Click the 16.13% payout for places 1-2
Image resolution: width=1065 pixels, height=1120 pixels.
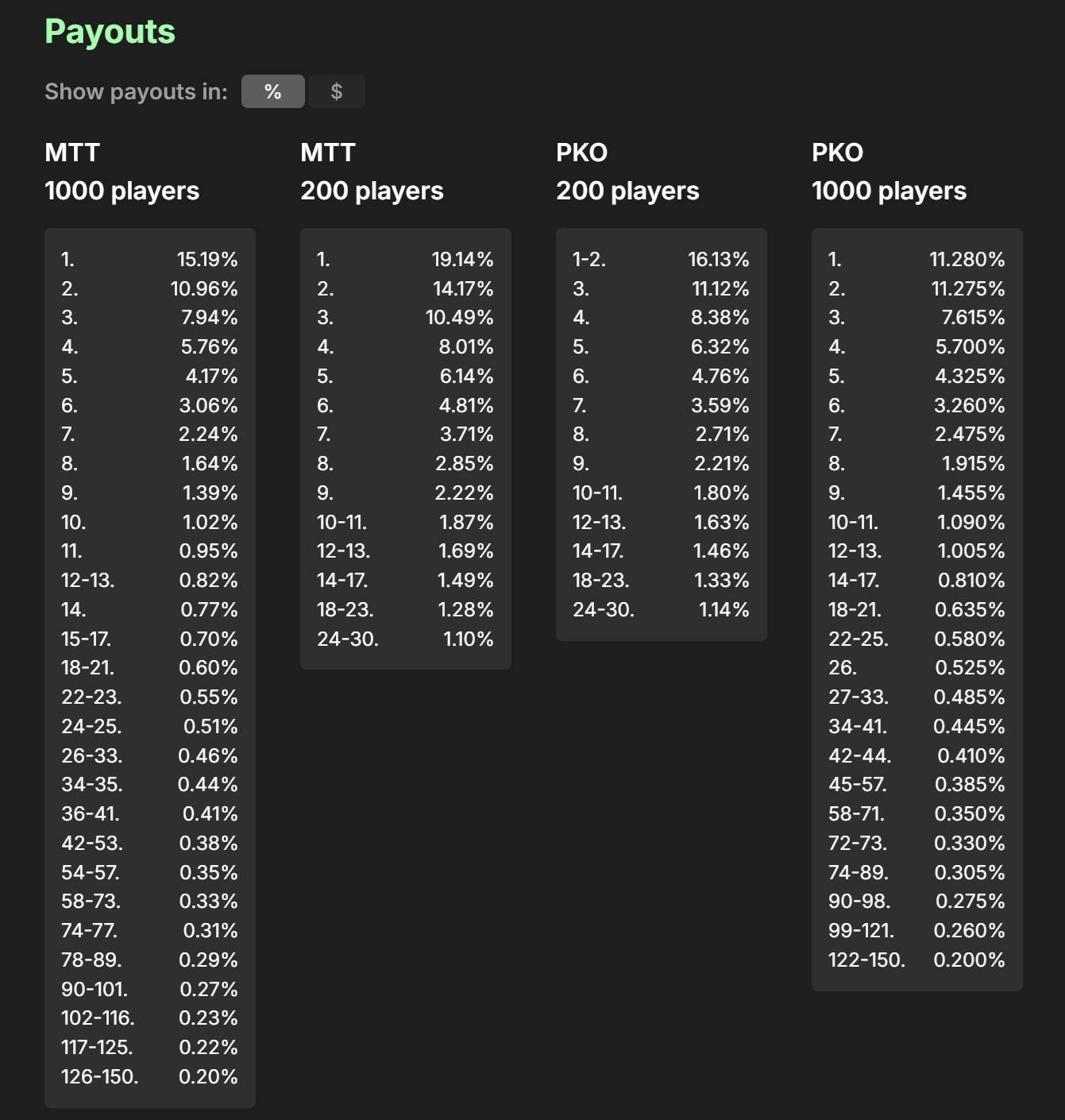tap(719, 260)
